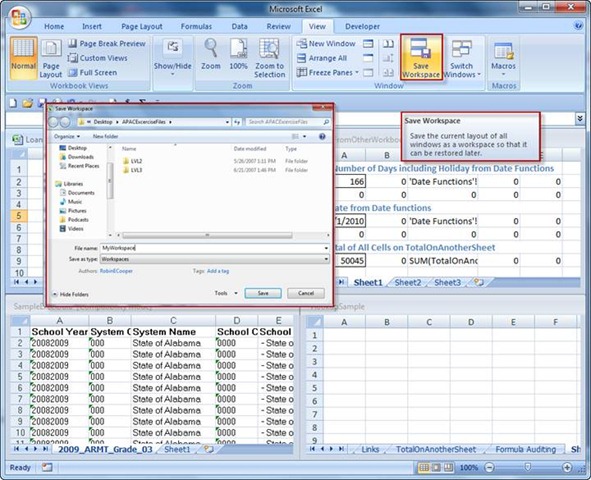The height and width of the screenshot is (480, 591).
Task: Open the Formulas tab
Action: [x=196, y=26]
